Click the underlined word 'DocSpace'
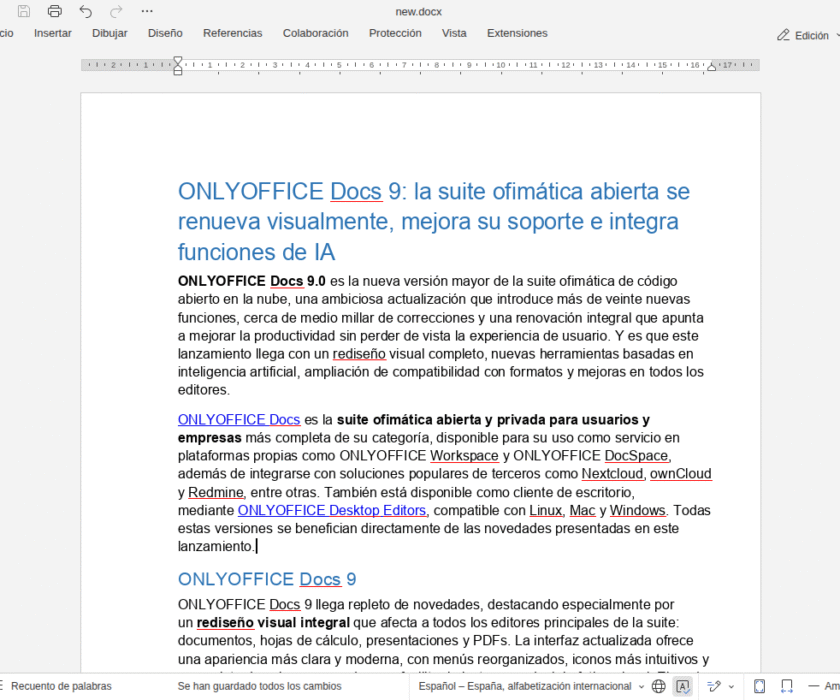This screenshot has height=700, width=840. click(x=636, y=456)
